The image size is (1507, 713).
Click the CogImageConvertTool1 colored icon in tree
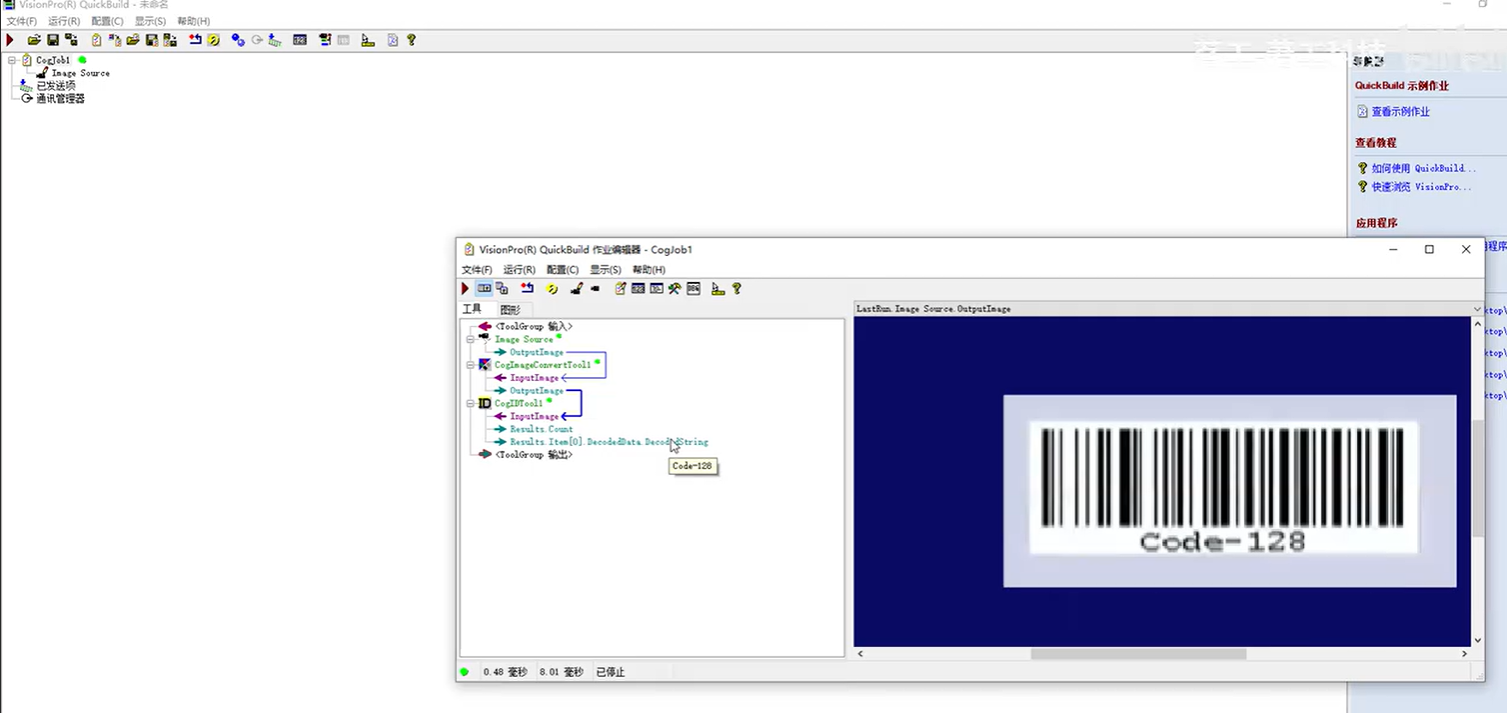tap(485, 365)
